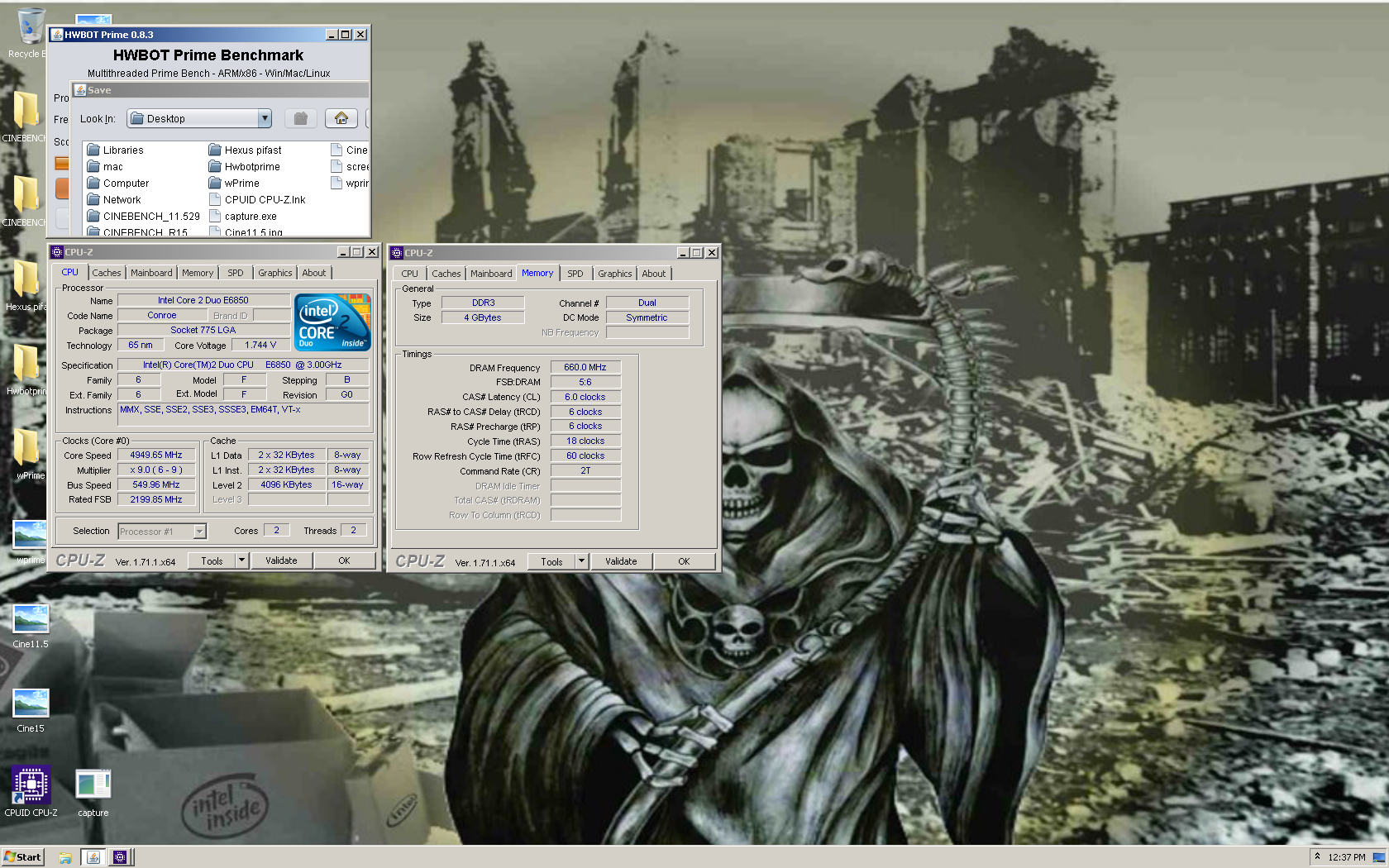Switch to CPU-Z taskbar item
Screen dimensions: 1389x868
tap(120, 857)
